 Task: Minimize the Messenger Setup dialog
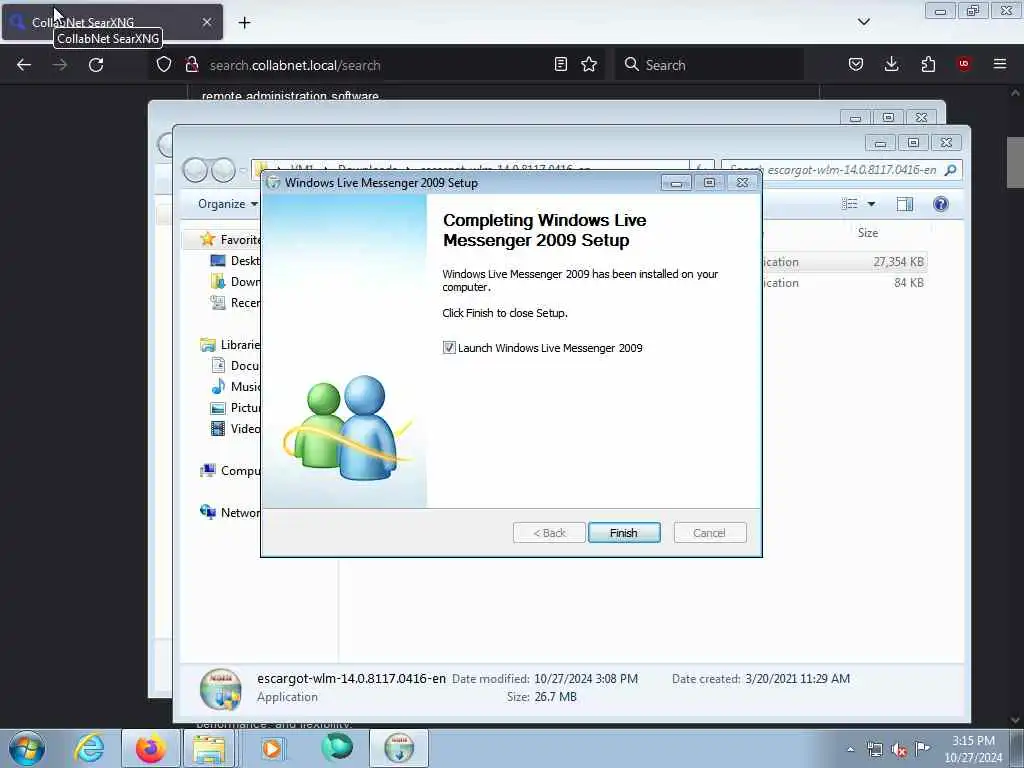tap(676, 183)
